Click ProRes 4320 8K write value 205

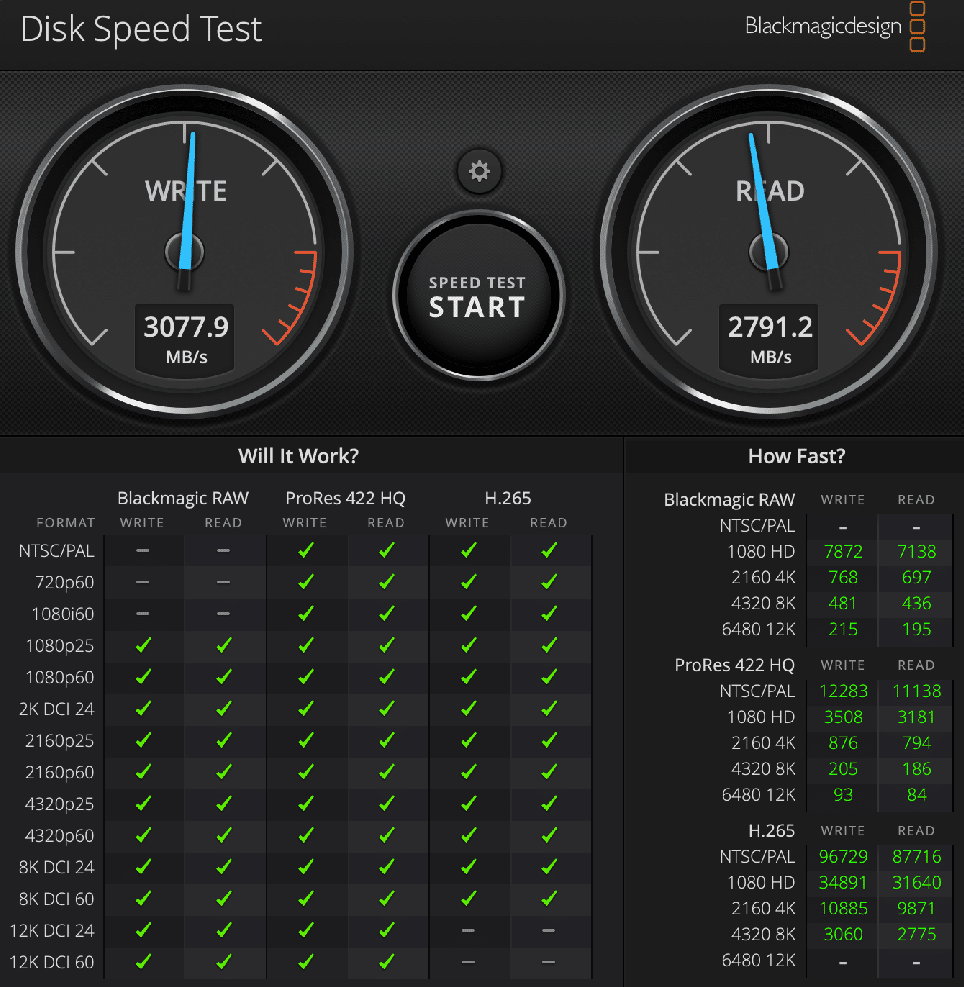(843, 769)
